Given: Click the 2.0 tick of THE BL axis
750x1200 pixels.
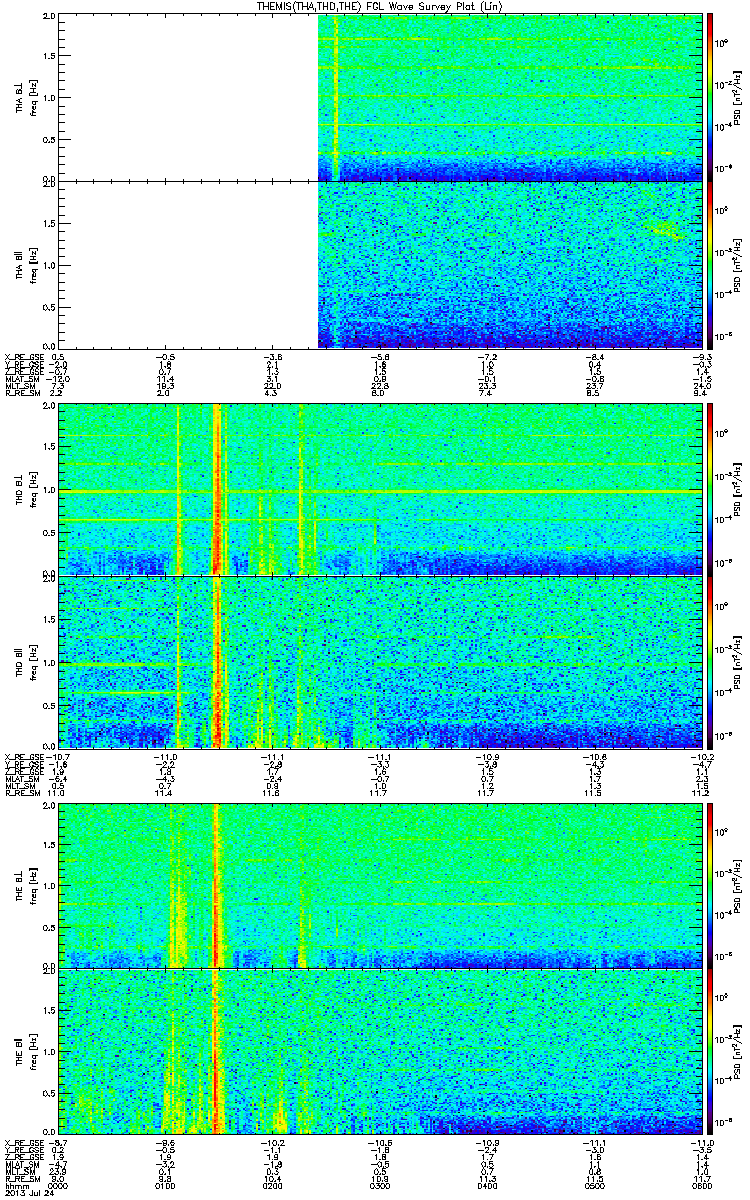Looking at the screenshot, I should click(x=50, y=806).
